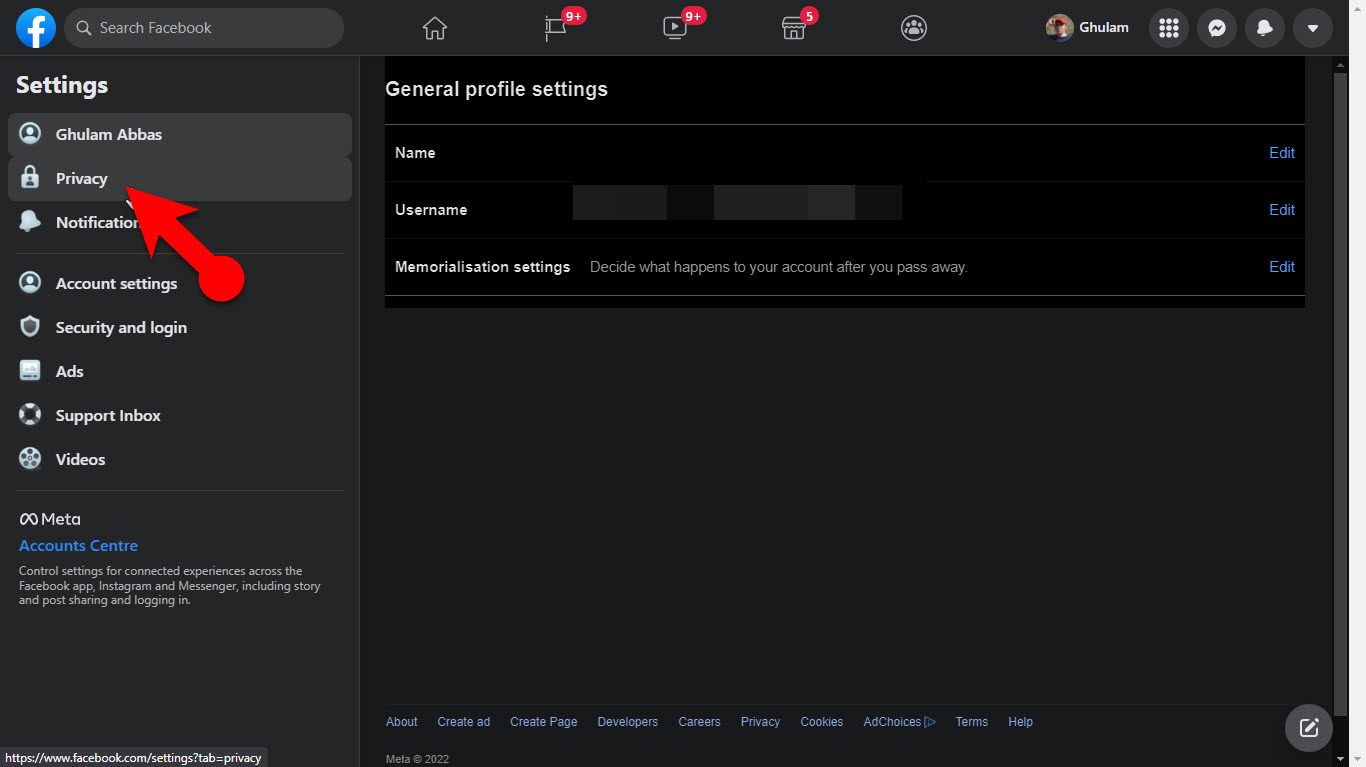This screenshot has height=767, width=1366.
Task: Open the Messenger icon
Action: [x=1216, y=28]
